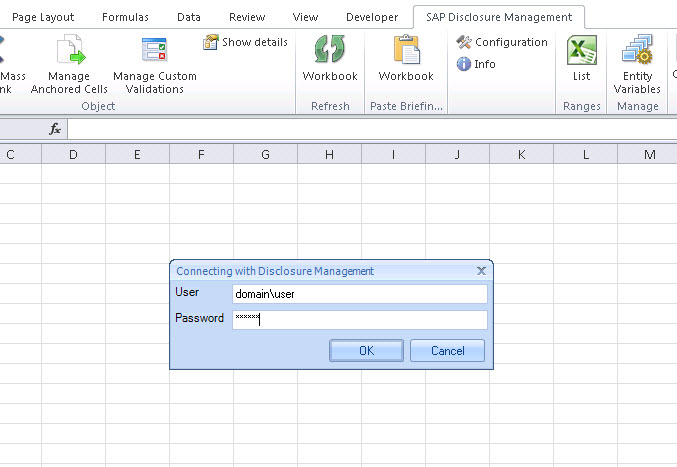Select column M header
The height and width of the screenshot is (467, 677).
[648, 155]
